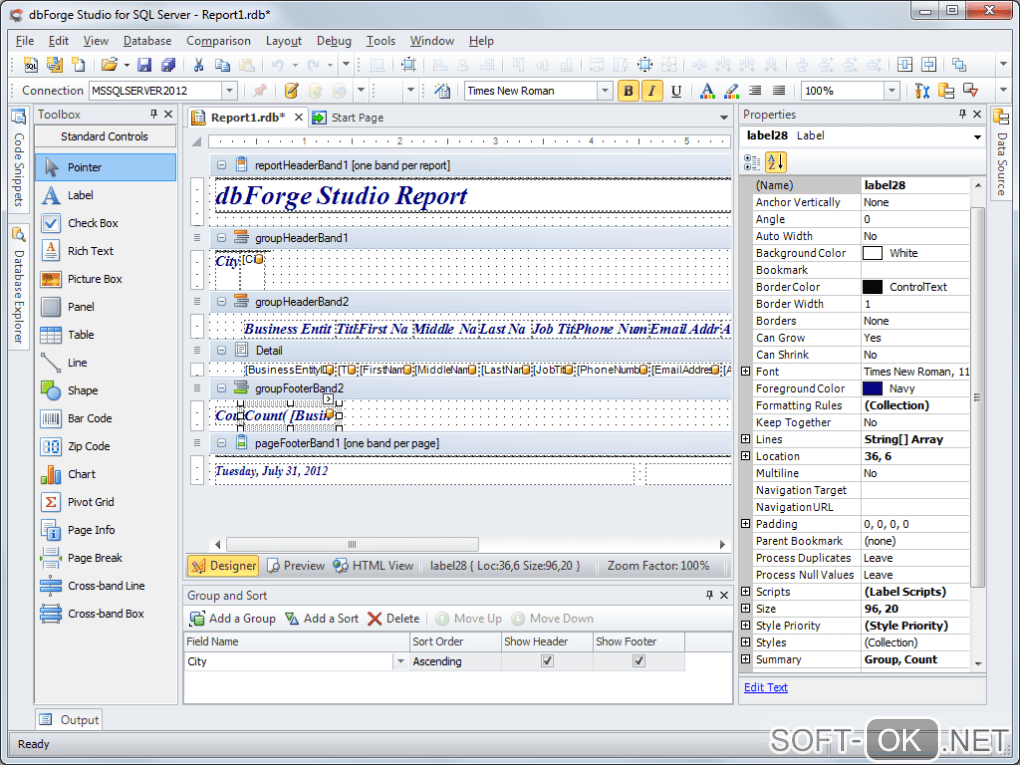
Task: Toggle Bold formatting button
Action: (628, 91)
